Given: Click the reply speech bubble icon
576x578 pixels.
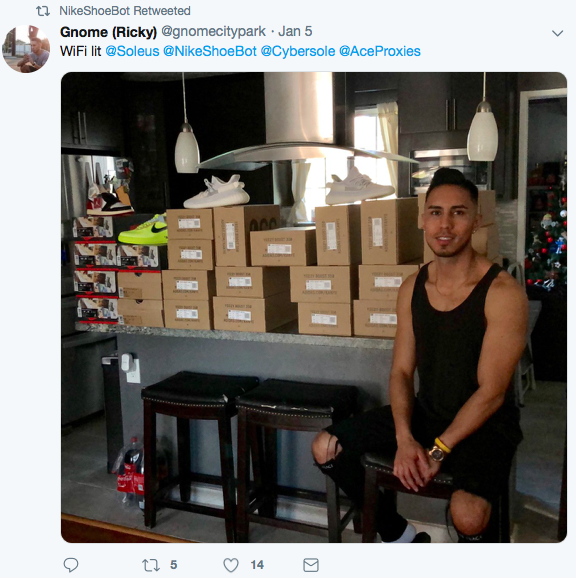Looking at the screenshot, I should [x=71, y=564].
